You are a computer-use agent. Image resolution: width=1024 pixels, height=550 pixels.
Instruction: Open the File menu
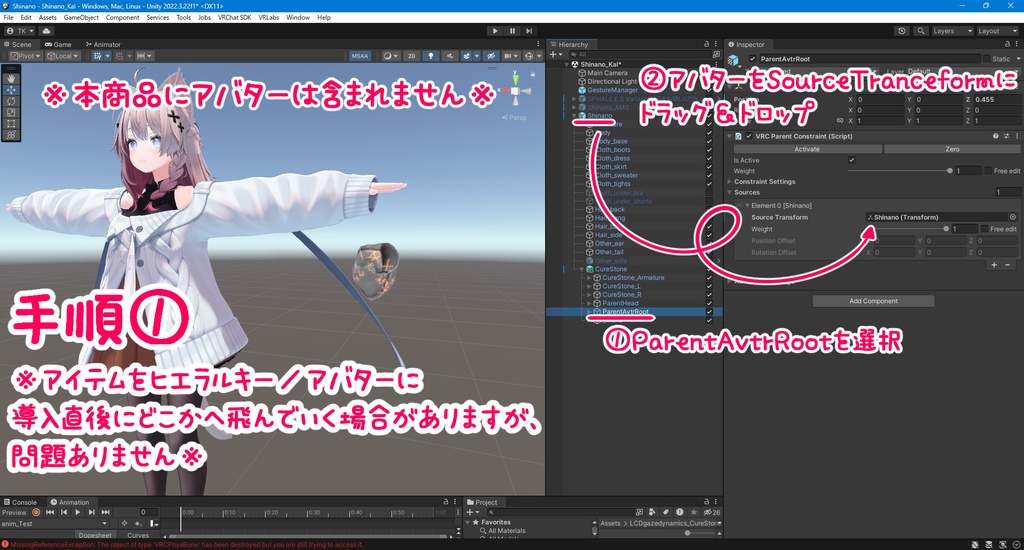[x=8, y=18]
